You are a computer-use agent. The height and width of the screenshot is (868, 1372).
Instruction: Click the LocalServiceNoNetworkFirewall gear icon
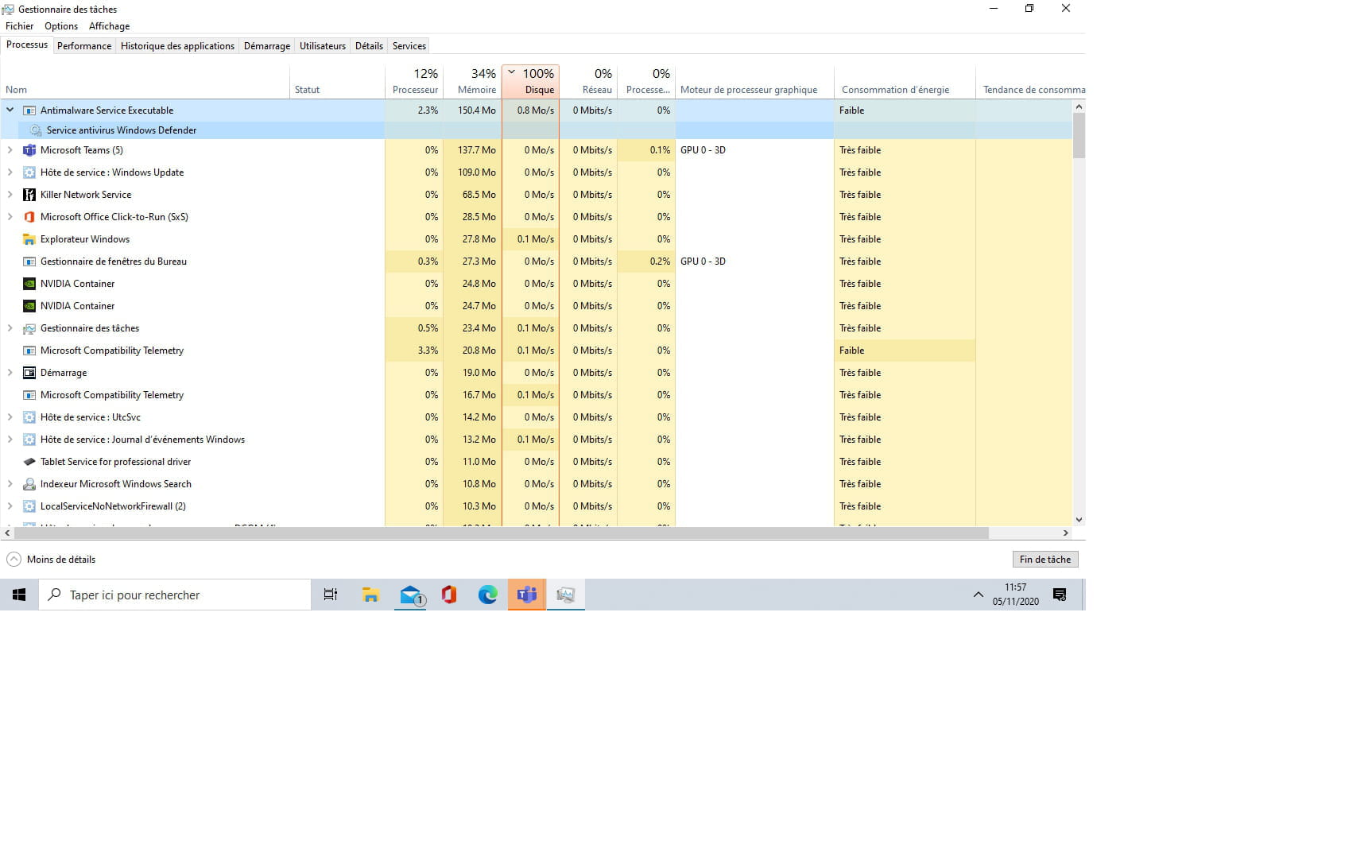click(29, 506)
